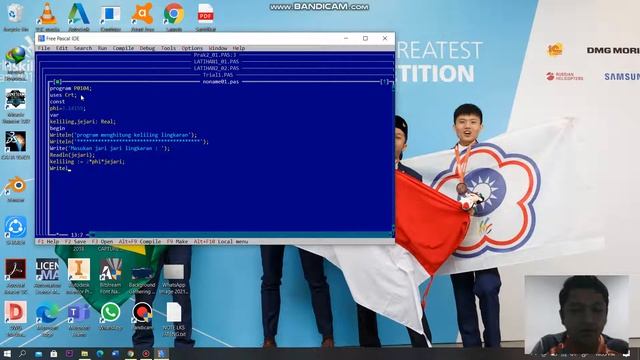Open the NOTE LKS text file icon
640x360 pixels.
(173, 318)
